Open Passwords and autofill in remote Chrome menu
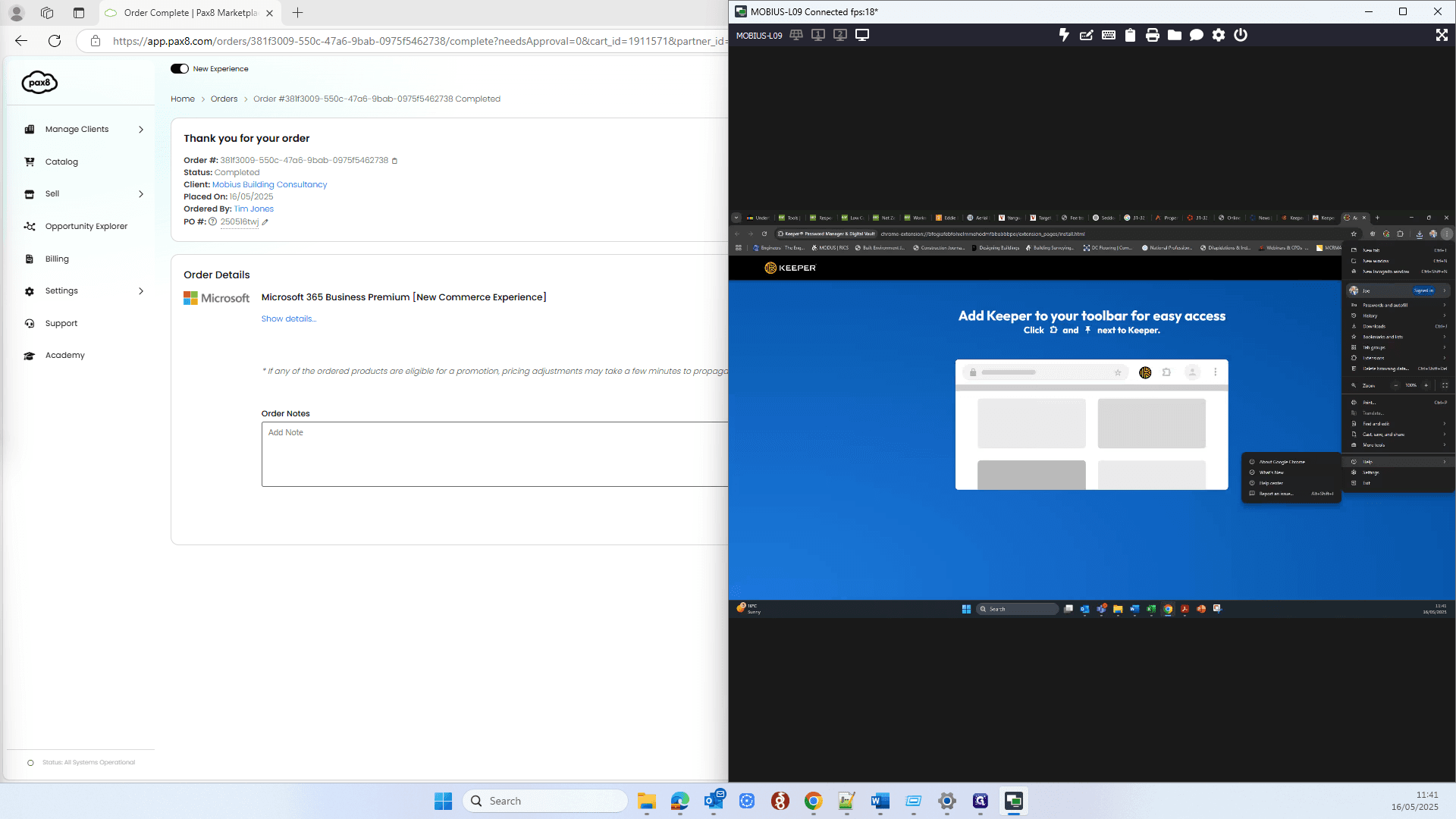 [x=1398, y=305]
